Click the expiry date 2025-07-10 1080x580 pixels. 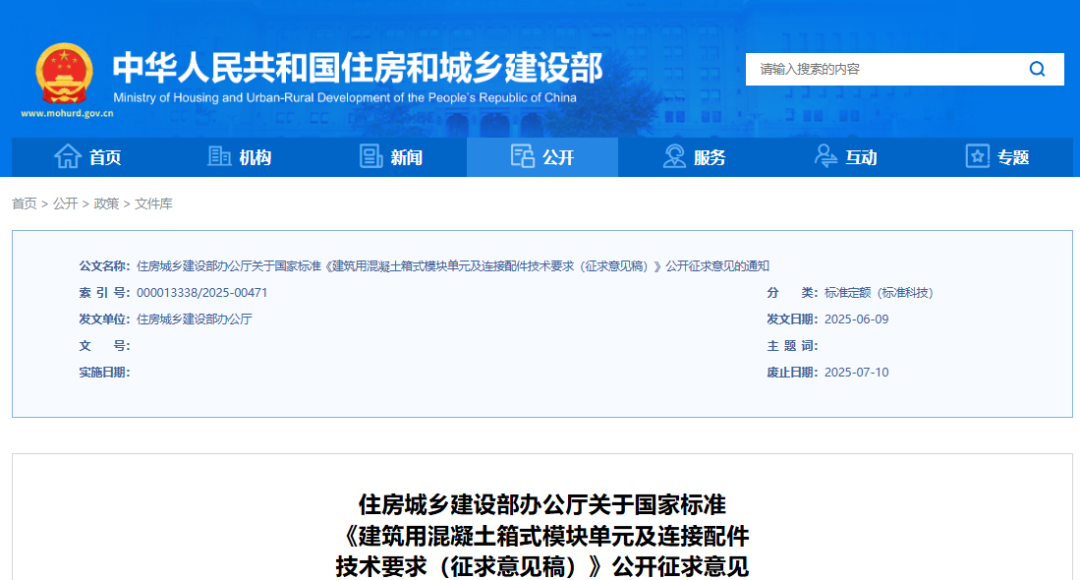coord(856,372)
